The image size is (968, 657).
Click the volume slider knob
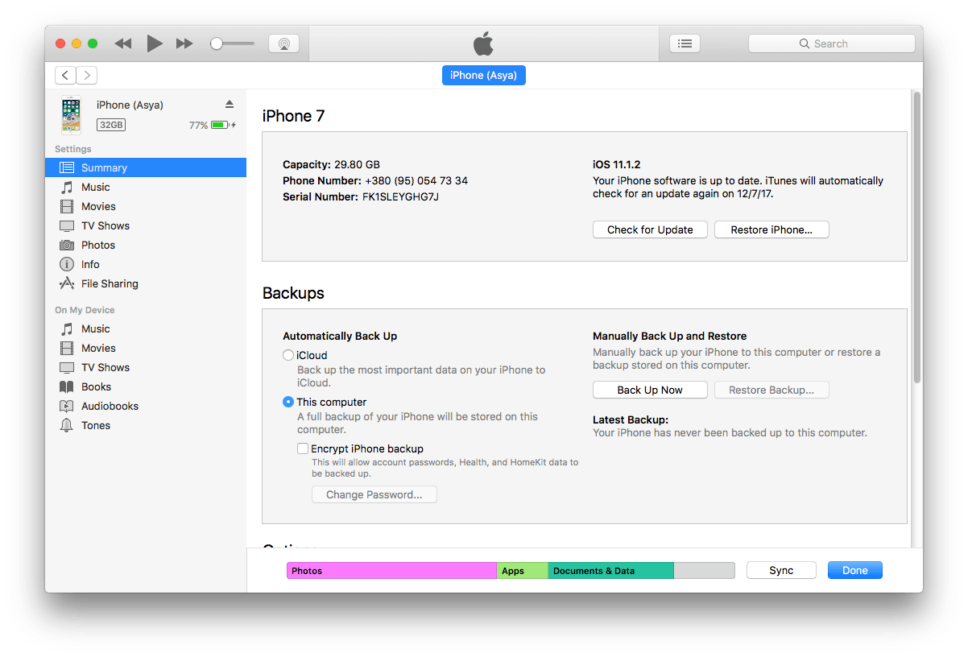(216, 43)
